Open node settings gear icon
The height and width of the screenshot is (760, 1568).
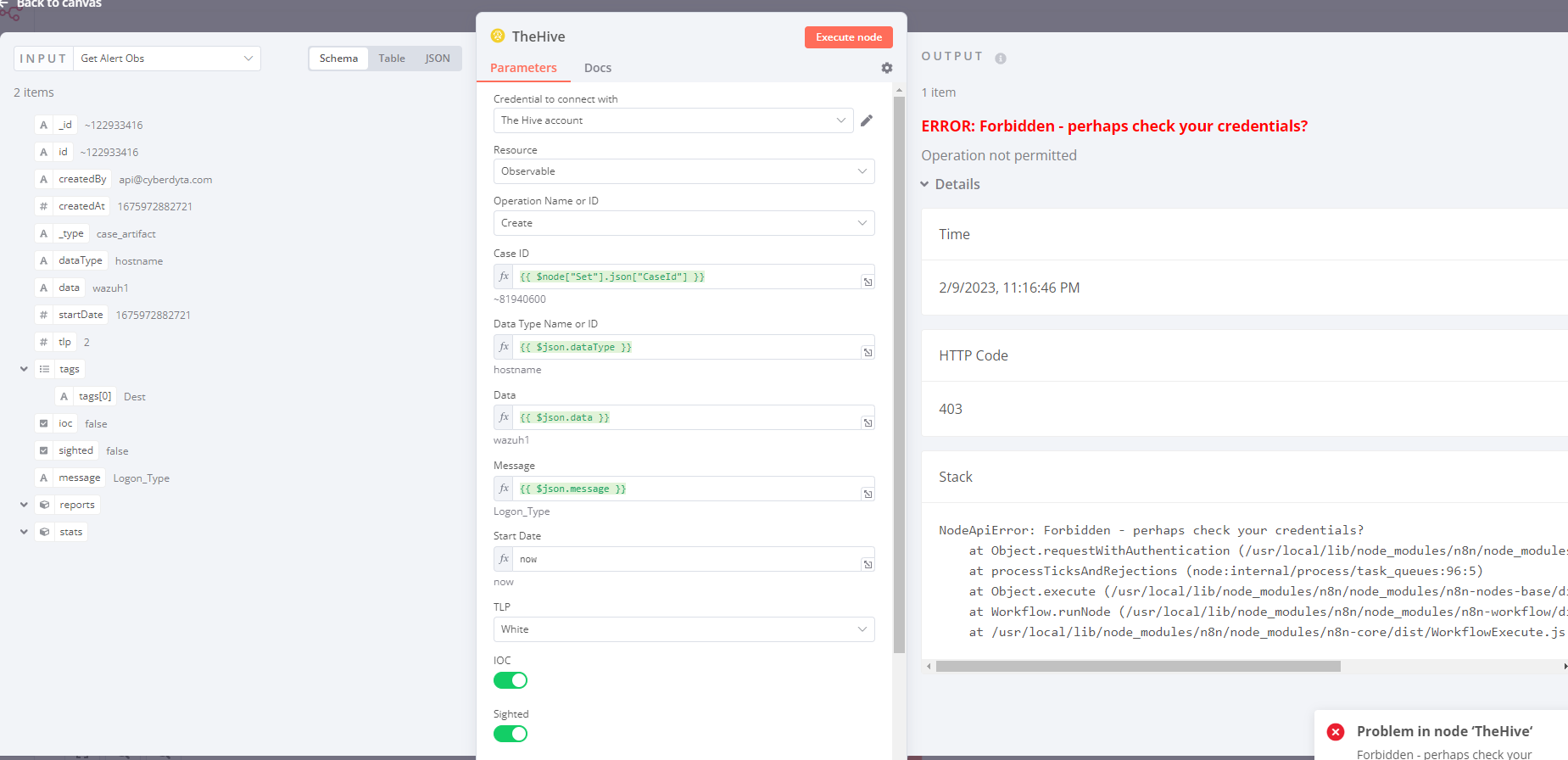[x=886, y=68]
